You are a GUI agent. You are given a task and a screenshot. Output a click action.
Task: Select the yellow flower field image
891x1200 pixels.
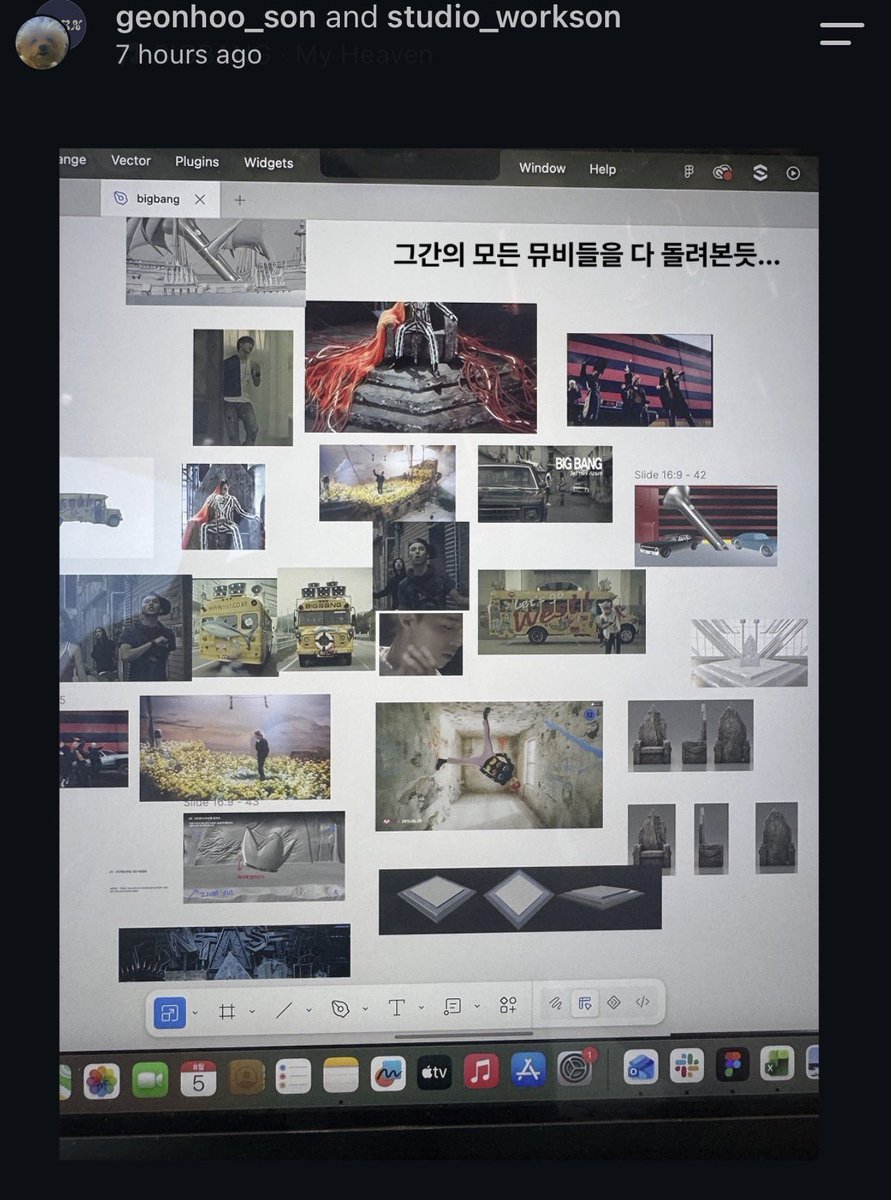click(x=235, y=748)
